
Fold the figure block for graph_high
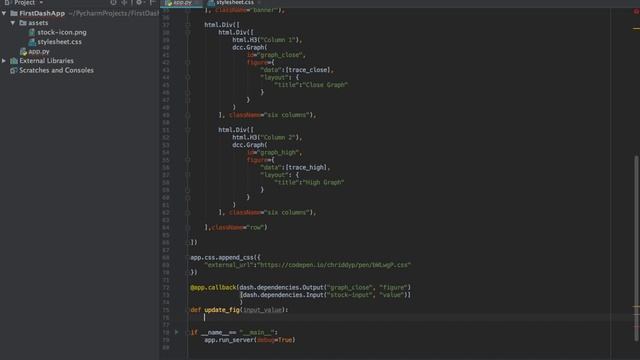(188, 160)
